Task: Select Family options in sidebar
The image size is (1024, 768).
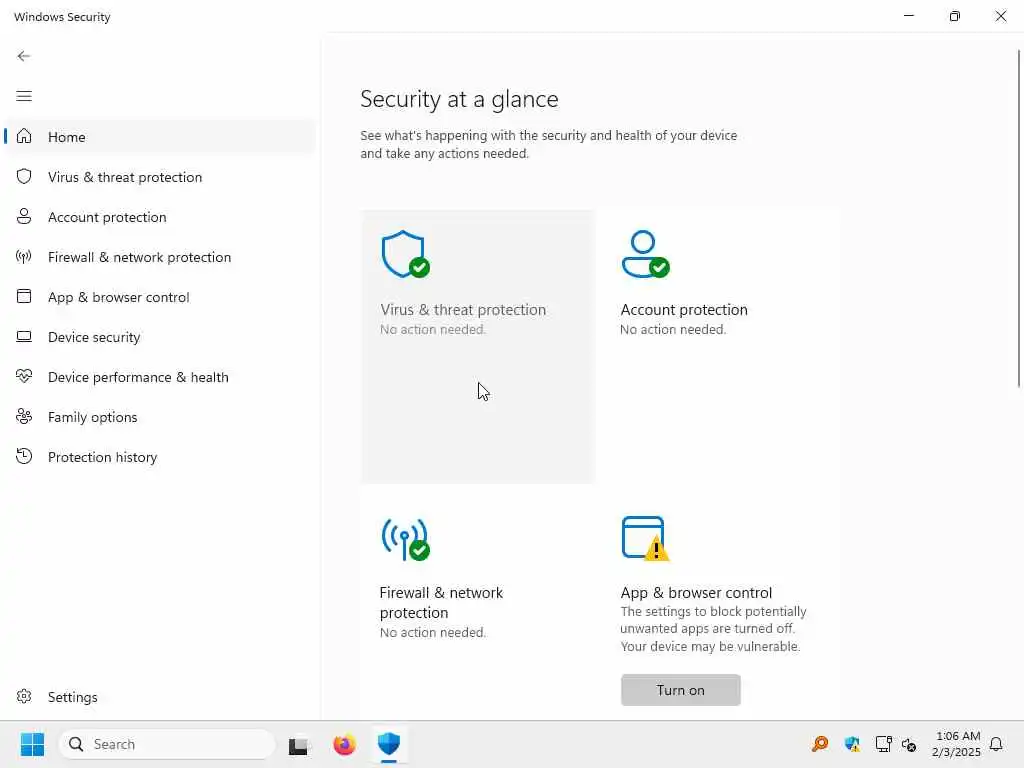Action: click(x=160, y=417)
